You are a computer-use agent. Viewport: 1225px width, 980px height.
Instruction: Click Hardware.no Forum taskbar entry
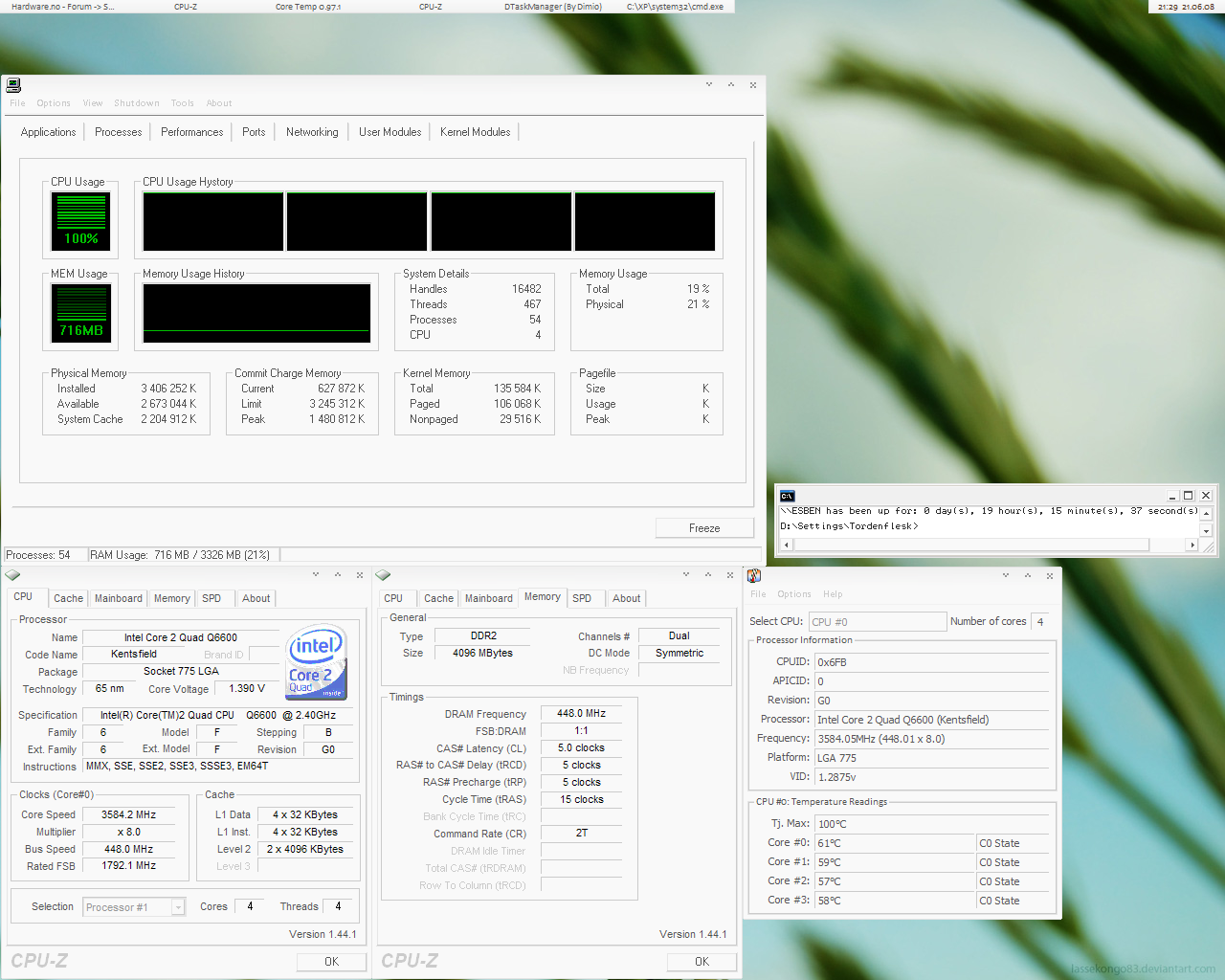pyautogui.click(x=62, y=7)
